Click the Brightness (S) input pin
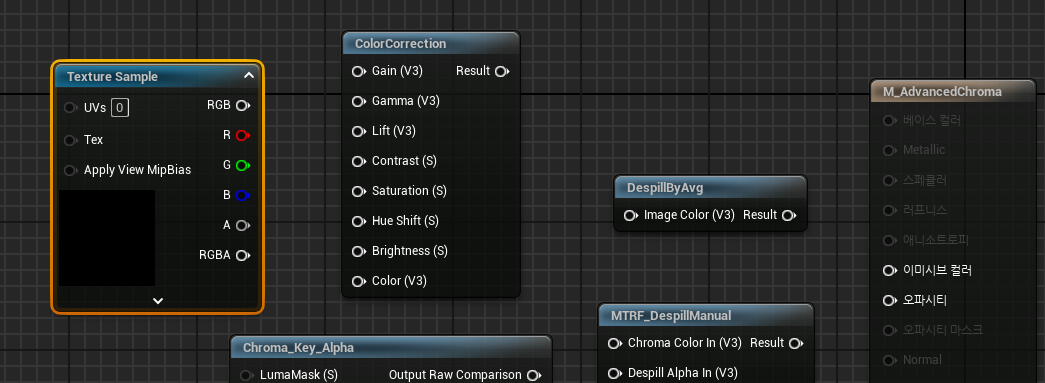Screen dimensions: 1045x383 (359, 251)
